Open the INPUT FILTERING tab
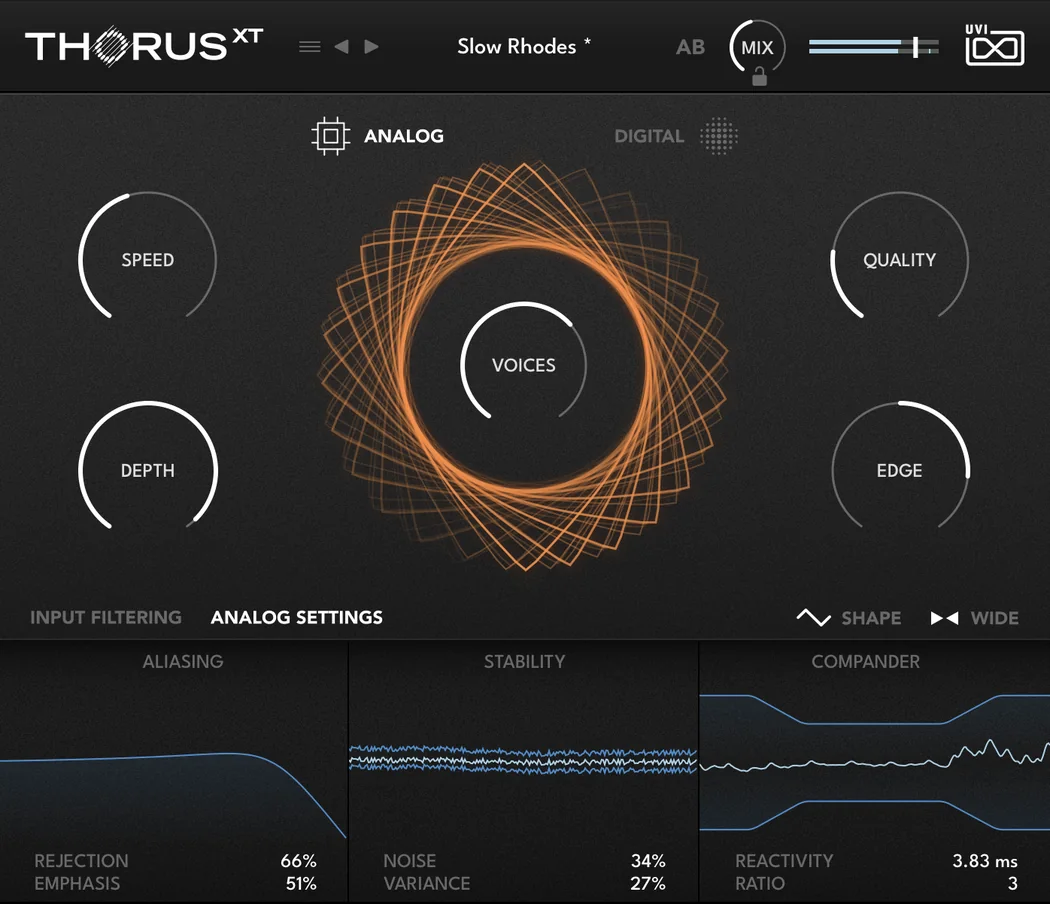Viewport: 1050px width, 904px height. pyautogui.click(x=106, y=617)
